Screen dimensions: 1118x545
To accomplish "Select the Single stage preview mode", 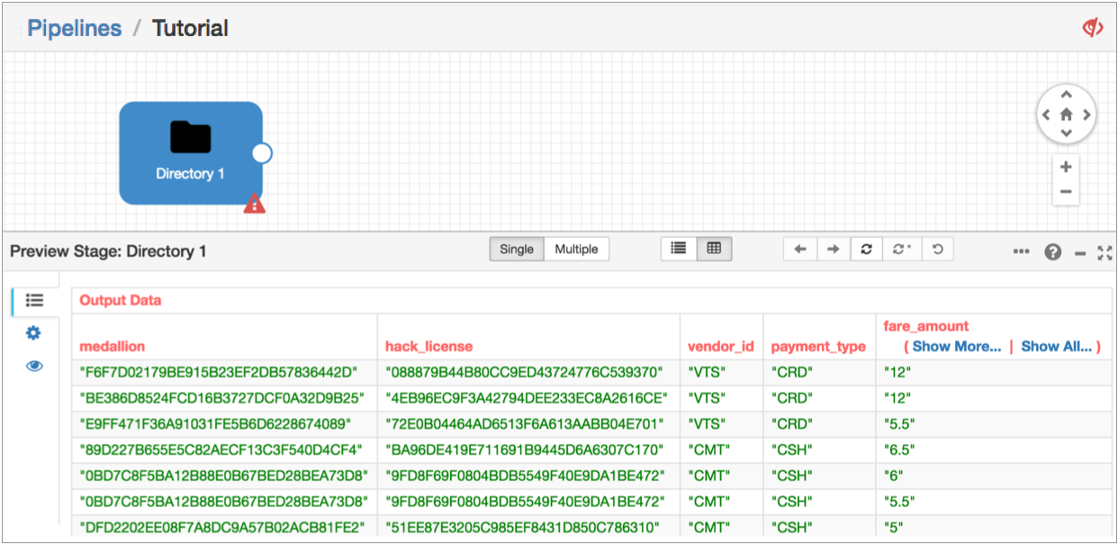I will pyautogui.click(x=516, y=250).
